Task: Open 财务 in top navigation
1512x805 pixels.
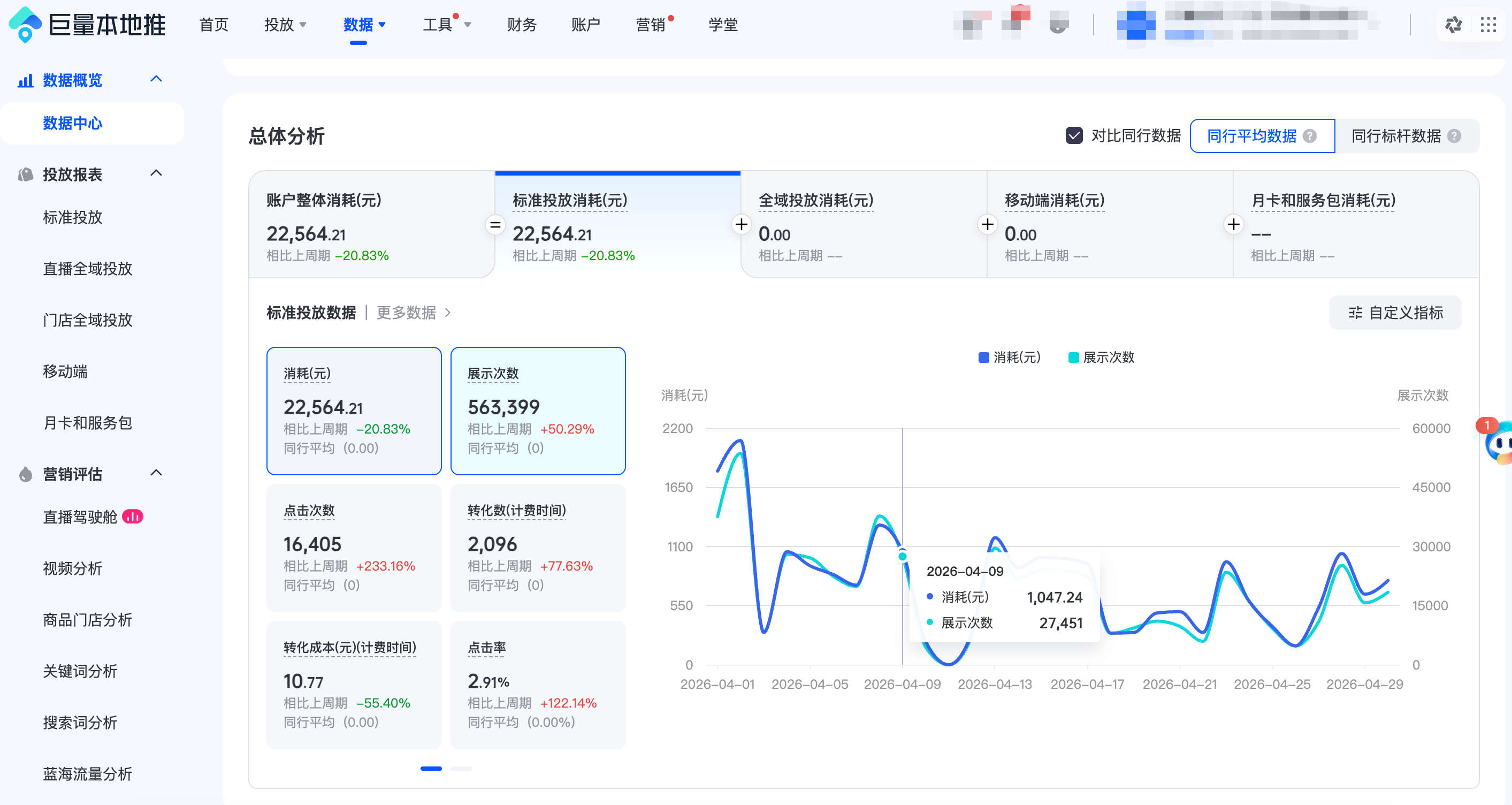Action: [x=522, y=25]
